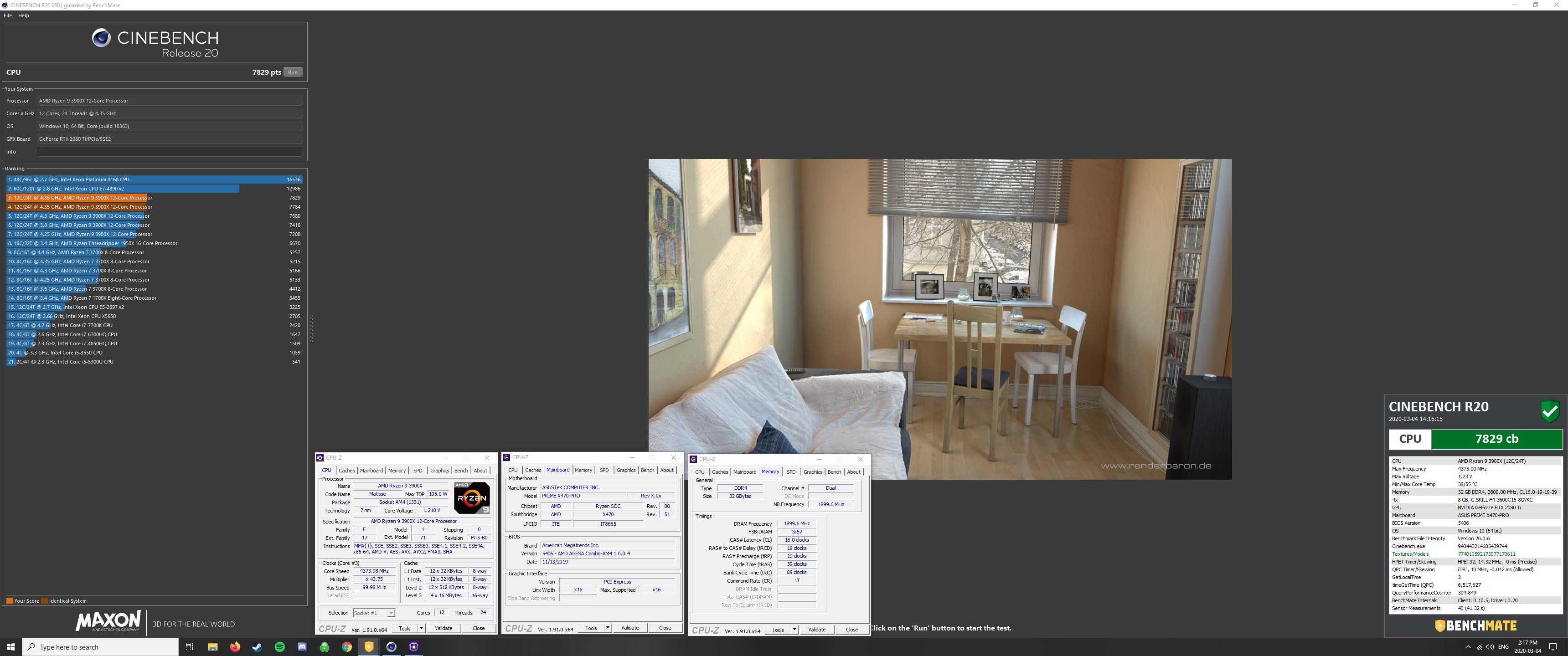The height and width of the screenshot is (656, 1568).
Task: Open SPD tab in Memory CPU-Z window
Action: [791, 472]
